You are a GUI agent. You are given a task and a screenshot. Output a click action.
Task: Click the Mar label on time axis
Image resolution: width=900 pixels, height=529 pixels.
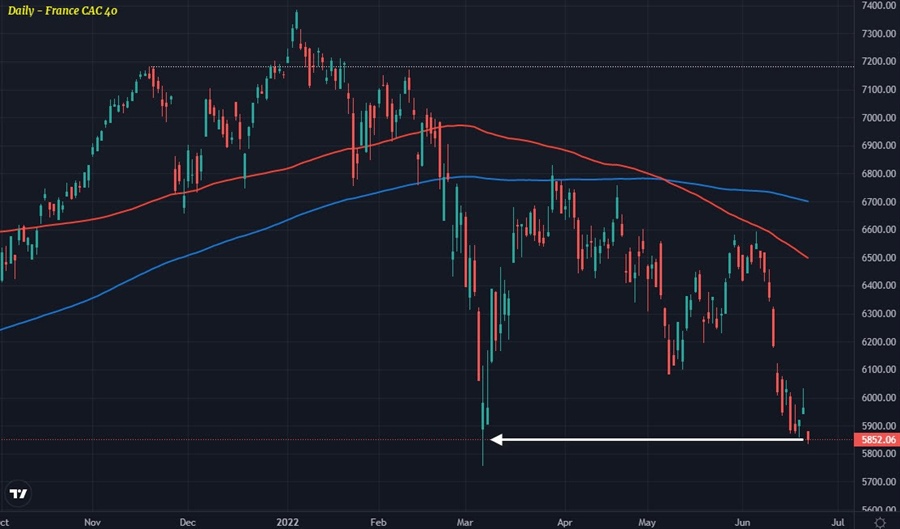(466, 521)
